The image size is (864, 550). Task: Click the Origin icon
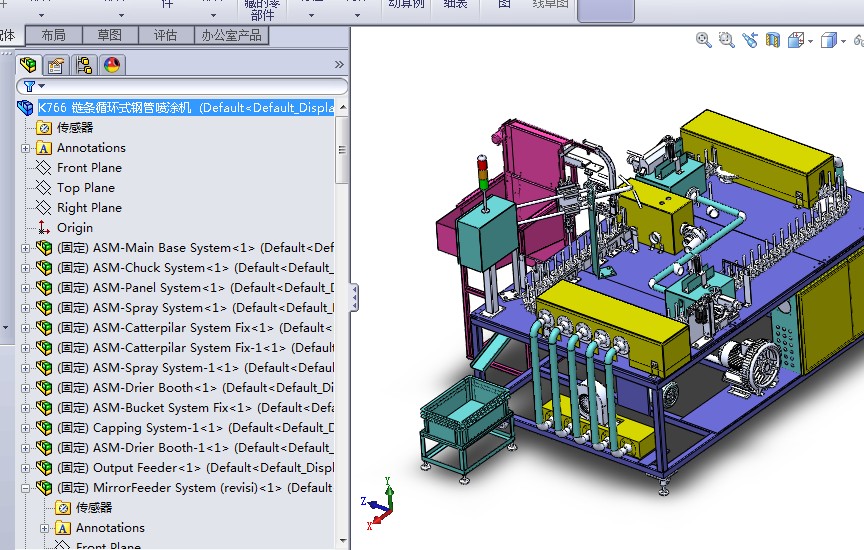pyautogui.click(x=44, y=228)
